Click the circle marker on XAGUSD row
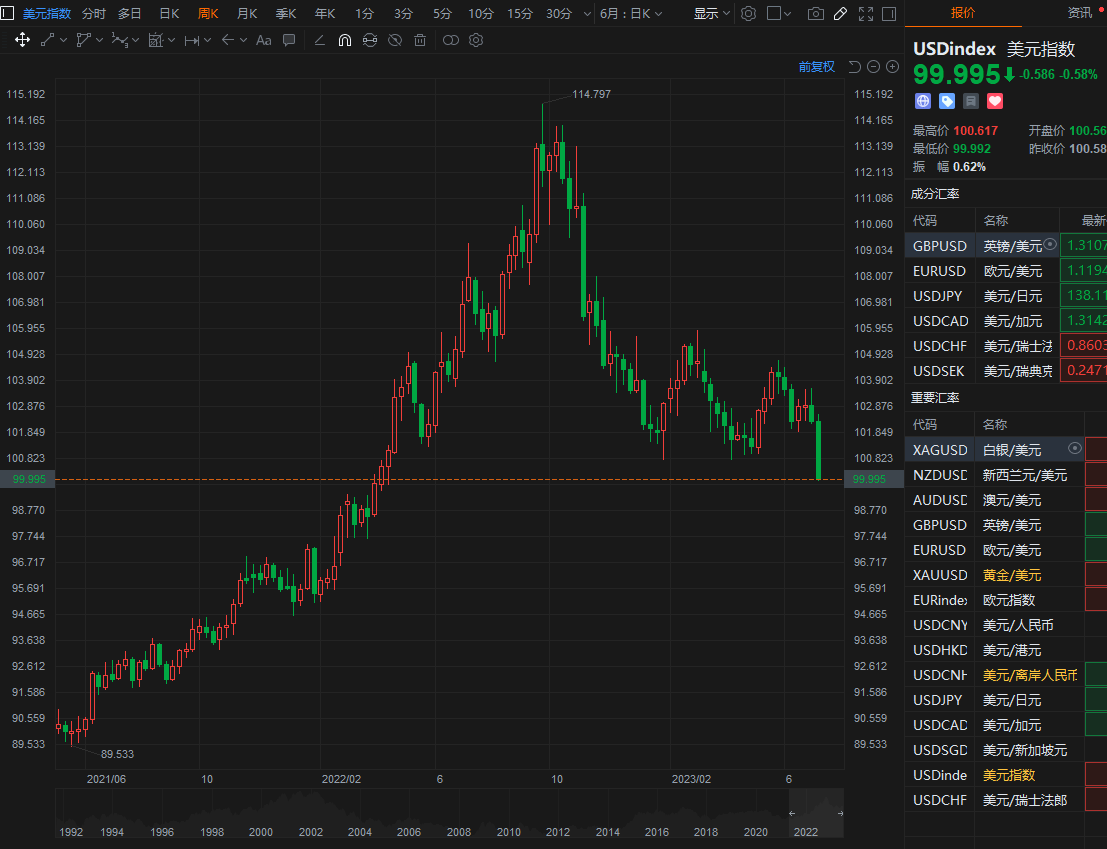 pos(1075,448)
